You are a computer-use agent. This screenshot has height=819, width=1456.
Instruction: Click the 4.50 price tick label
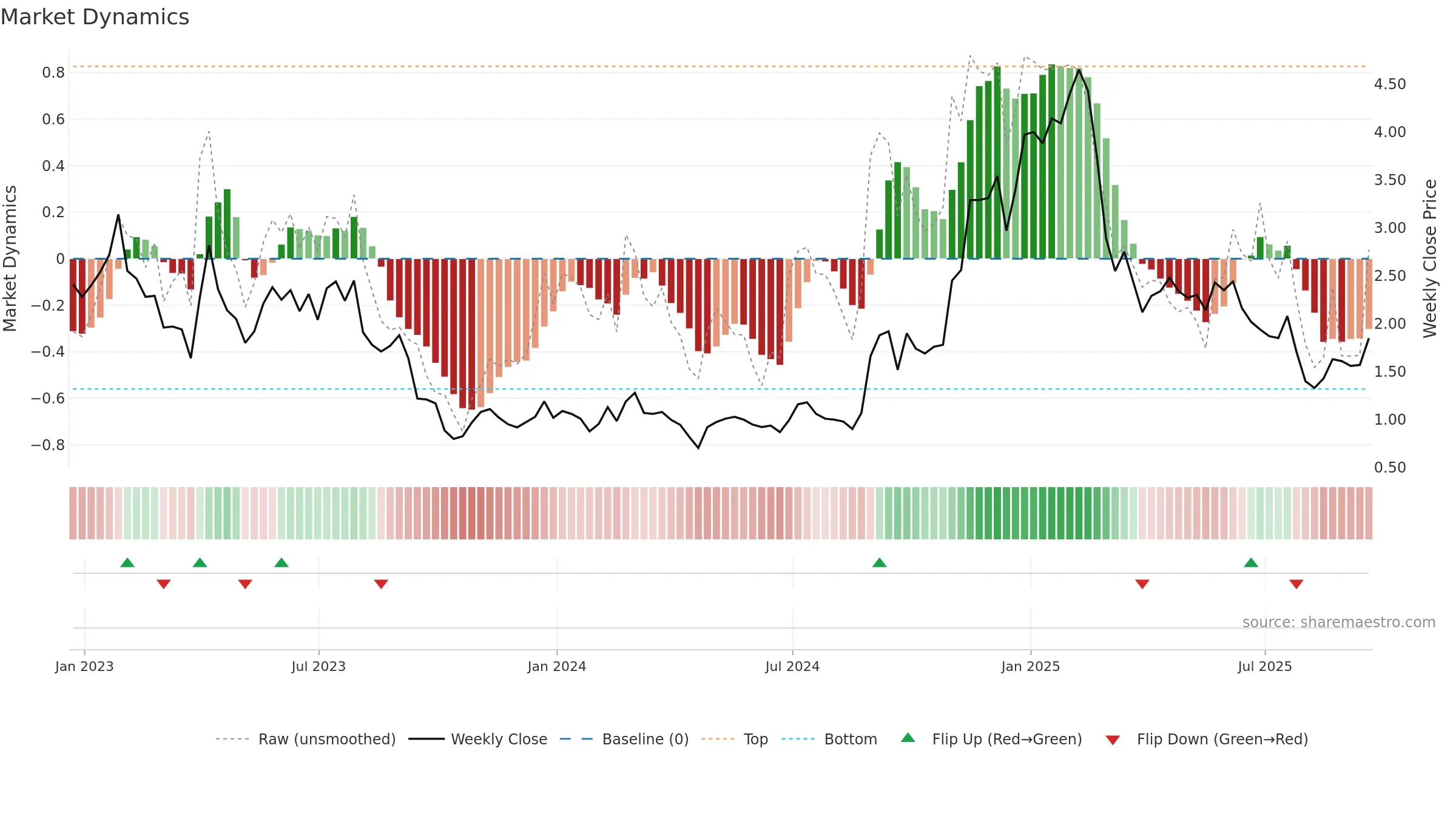(x=1390, y=84)
